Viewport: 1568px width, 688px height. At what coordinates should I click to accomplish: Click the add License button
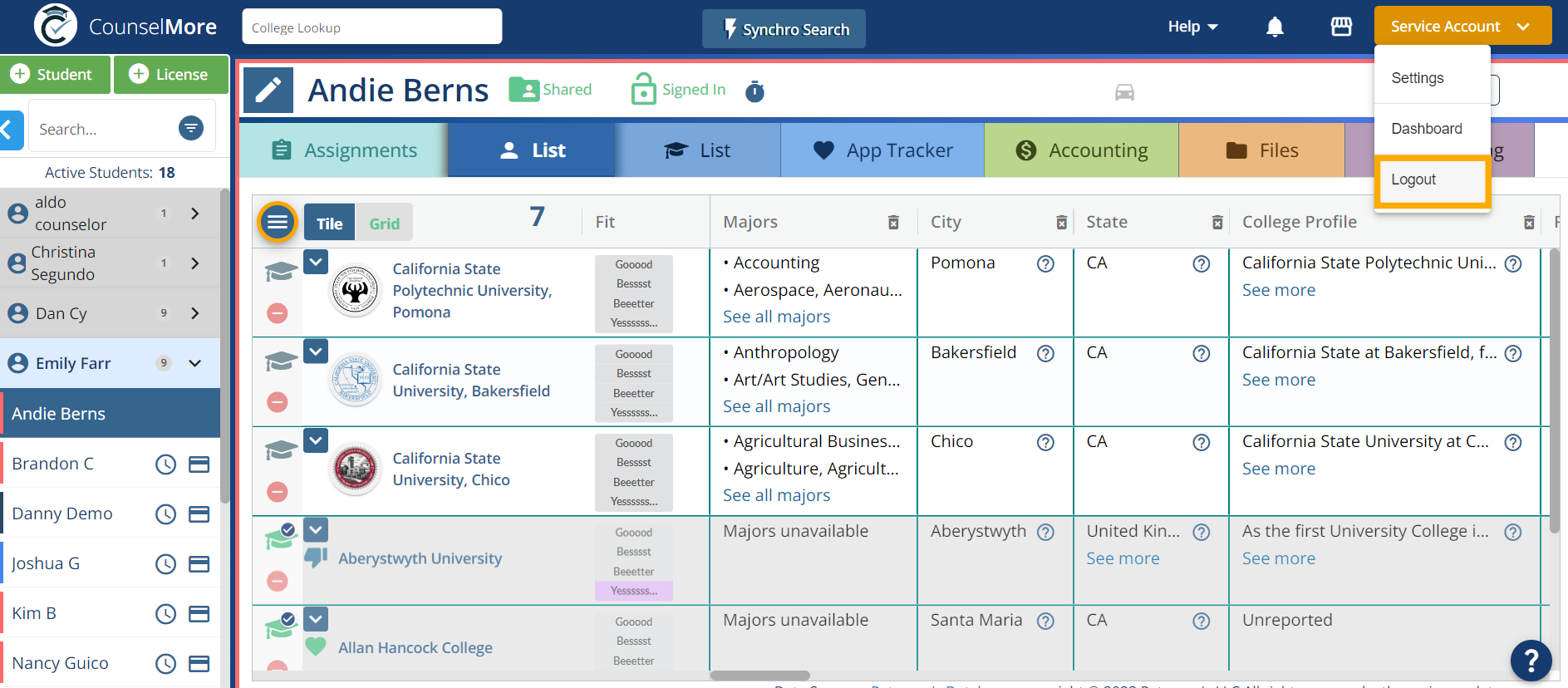(x=172, y=74)
